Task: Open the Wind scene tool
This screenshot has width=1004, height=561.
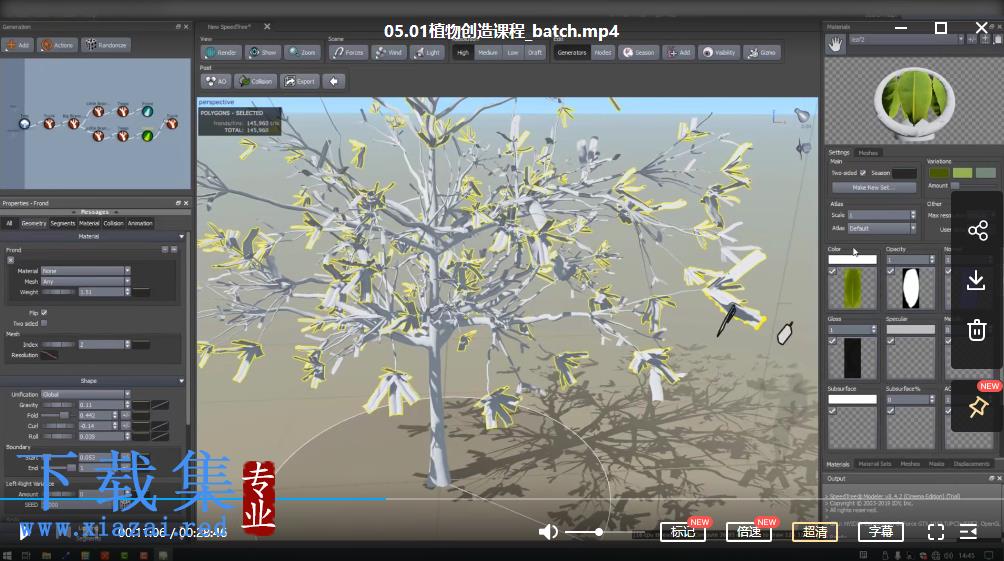Action: 388,53
